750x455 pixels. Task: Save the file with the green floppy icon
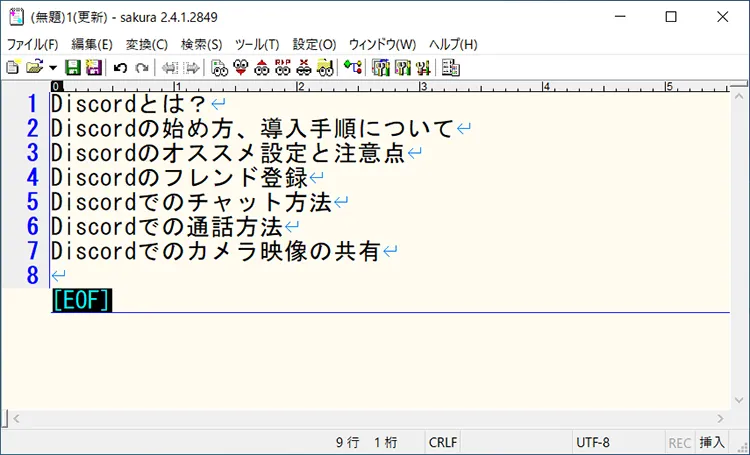pyautogui.click(x=73, y=67)
